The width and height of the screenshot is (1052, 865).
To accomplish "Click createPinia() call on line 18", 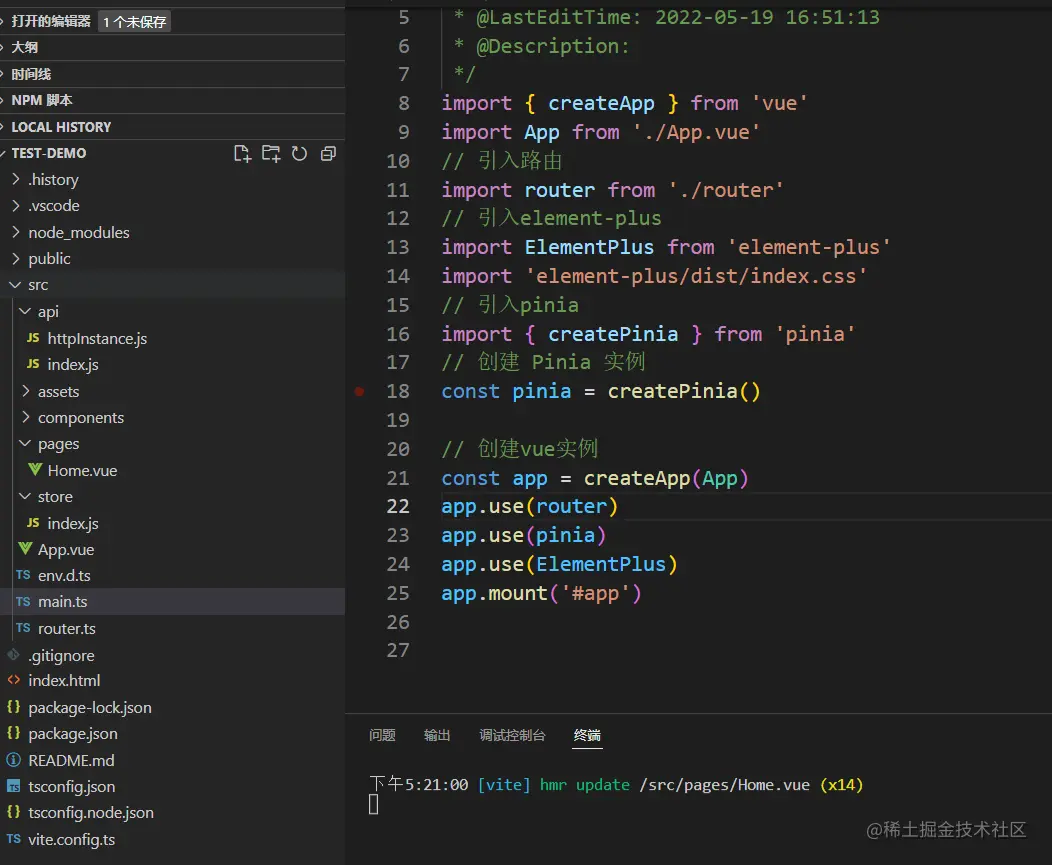I will pyautogui.click(x=684, y=391).
